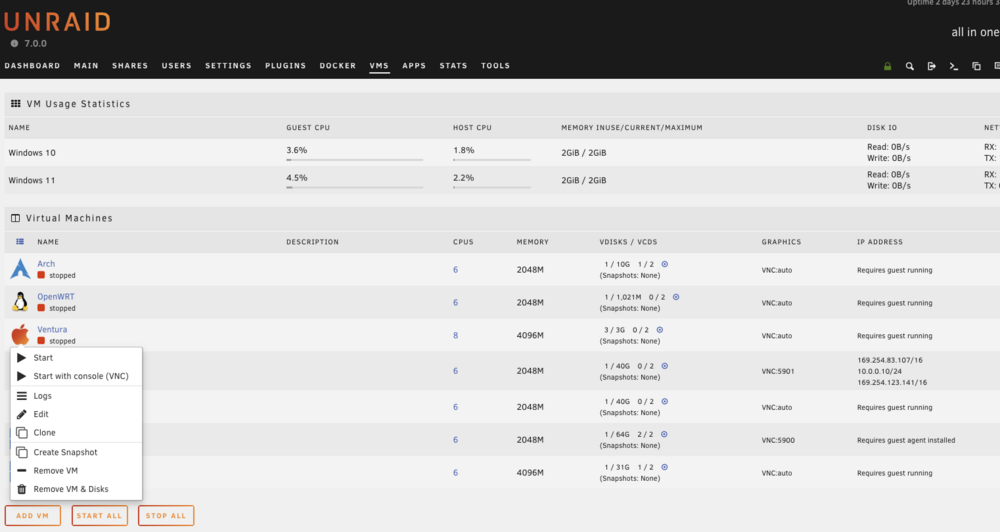Open the Main tab
Viewport: 1000px width, 532px height.
pos(86,66)
